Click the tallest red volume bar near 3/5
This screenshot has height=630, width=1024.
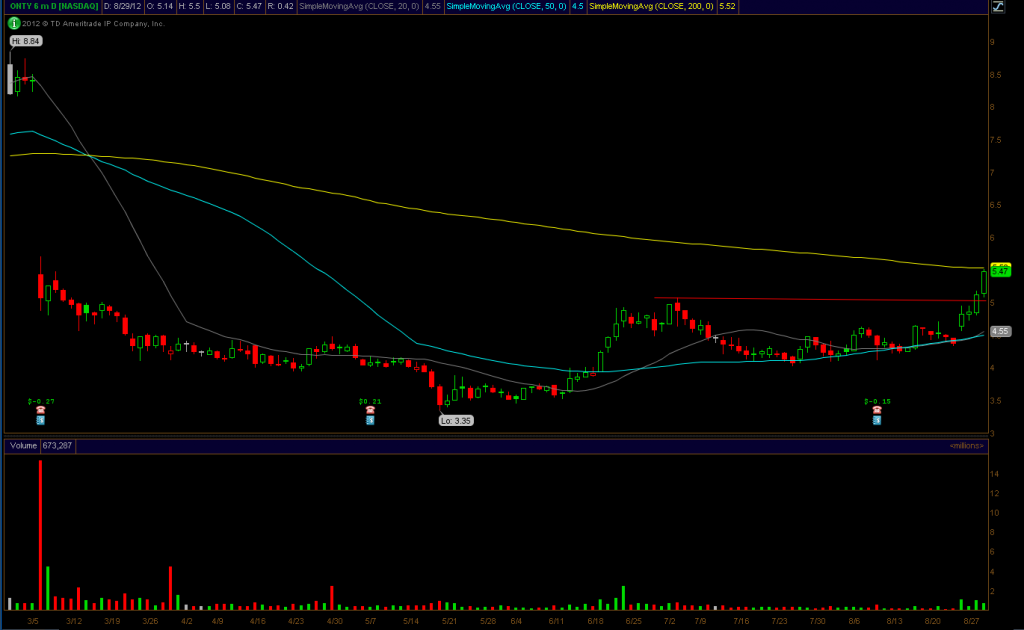pos(40,535)
